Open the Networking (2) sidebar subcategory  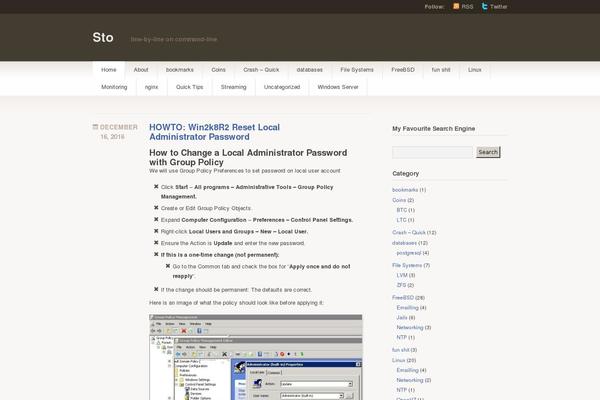click(410, 380)
